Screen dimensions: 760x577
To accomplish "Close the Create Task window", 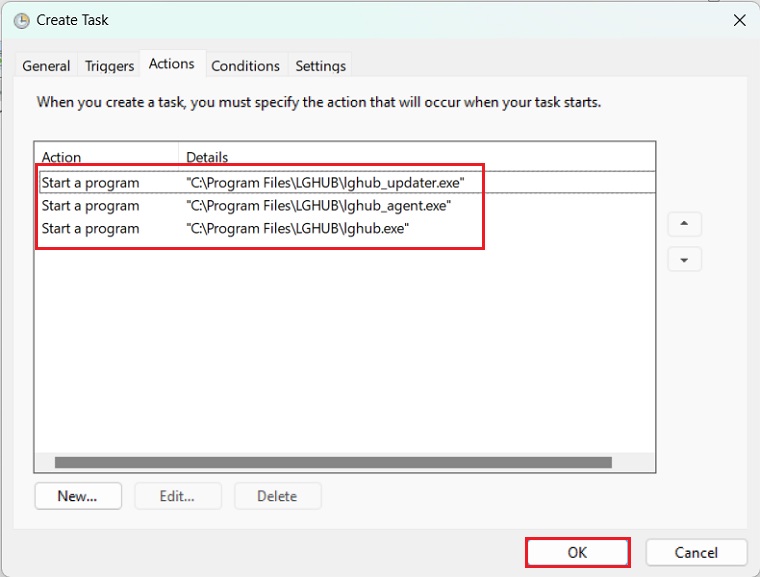I will 739,20.
